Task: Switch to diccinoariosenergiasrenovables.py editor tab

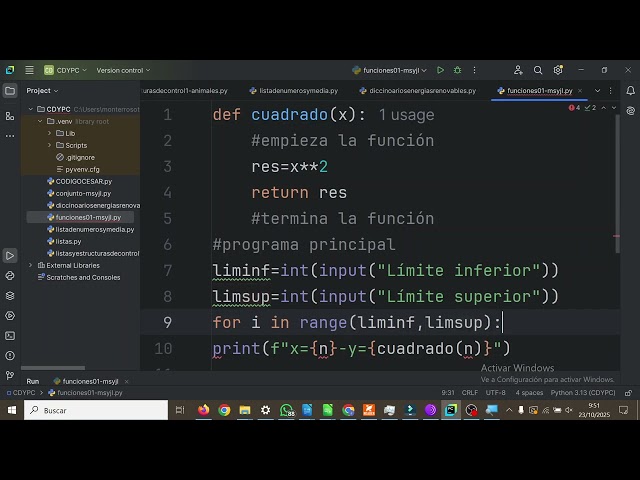Action: [418, 91]
